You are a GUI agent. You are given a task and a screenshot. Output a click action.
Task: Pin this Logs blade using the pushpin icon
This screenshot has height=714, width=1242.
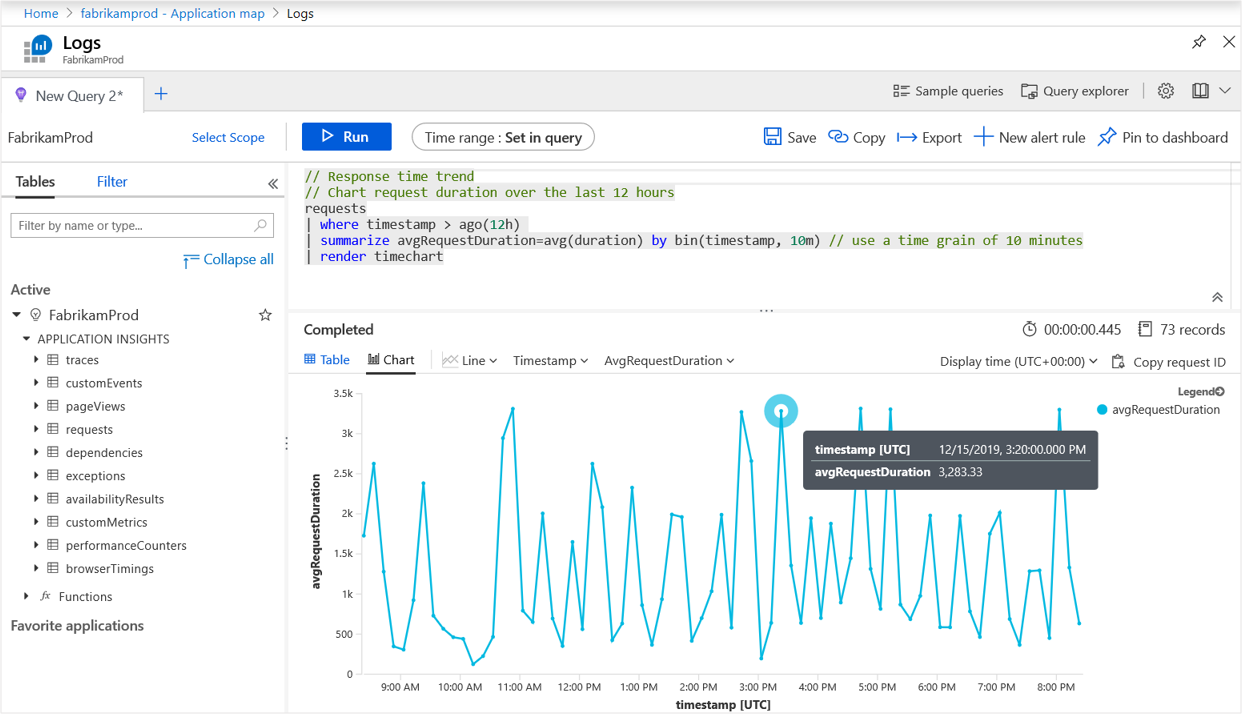(x=1198, y=42)
